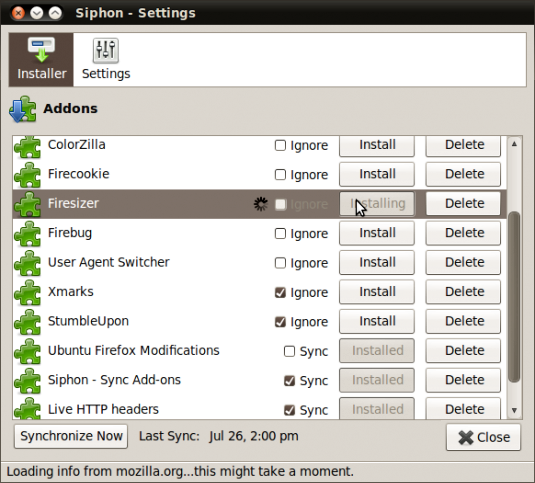This screenshot has height=483, width=535.
Task: Click the StumbleUpon puzzle piece icon
Action: (x=27, y=322)
